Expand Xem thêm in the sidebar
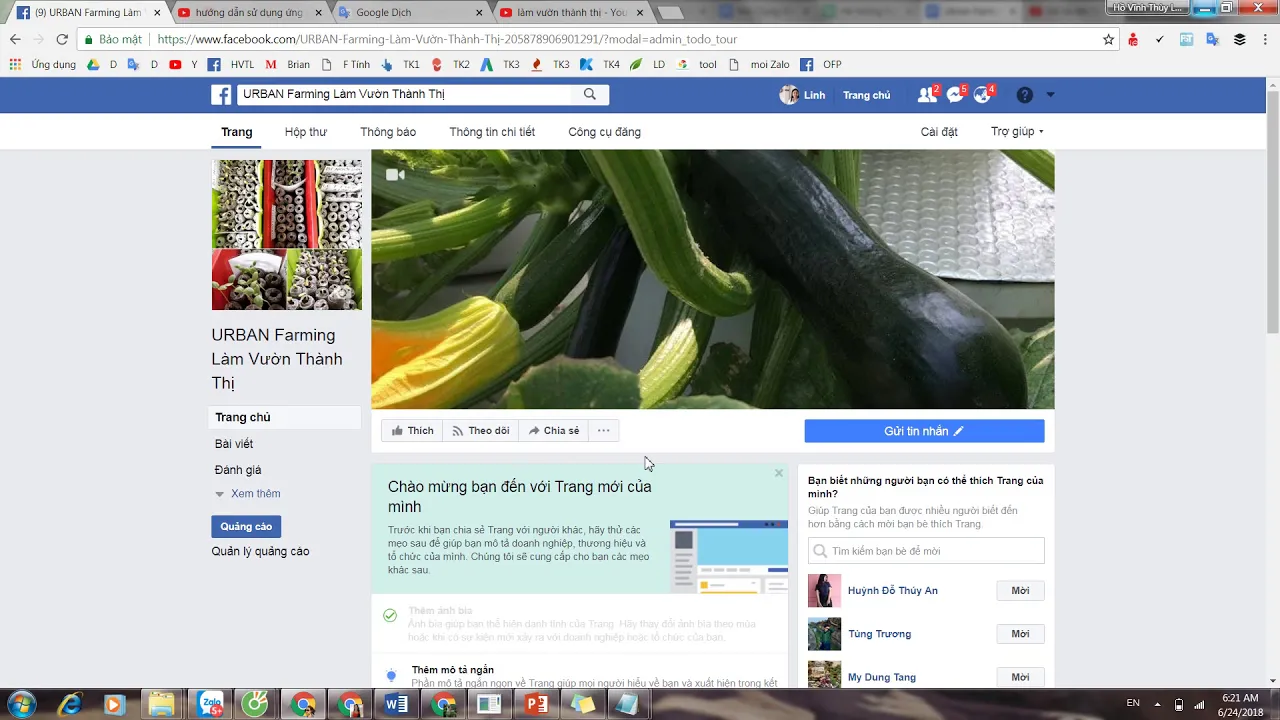 [x=248, y=494]
